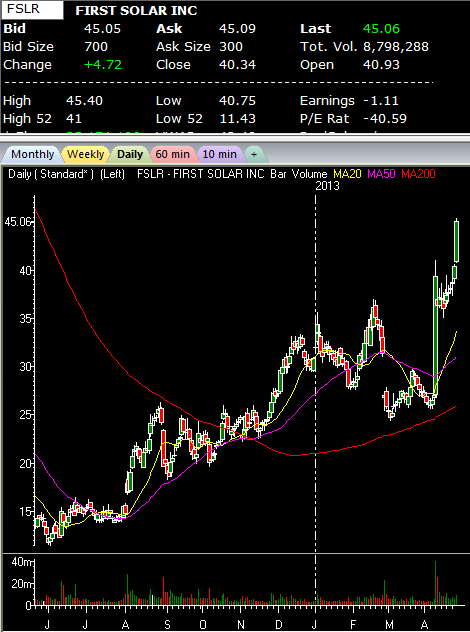Click the Tot. Vol. value 8,798,288

tap(396, 47)
